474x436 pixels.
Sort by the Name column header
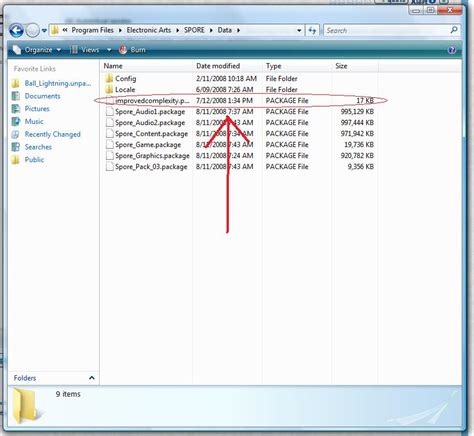pyautogui.click(x=113, y=66)
